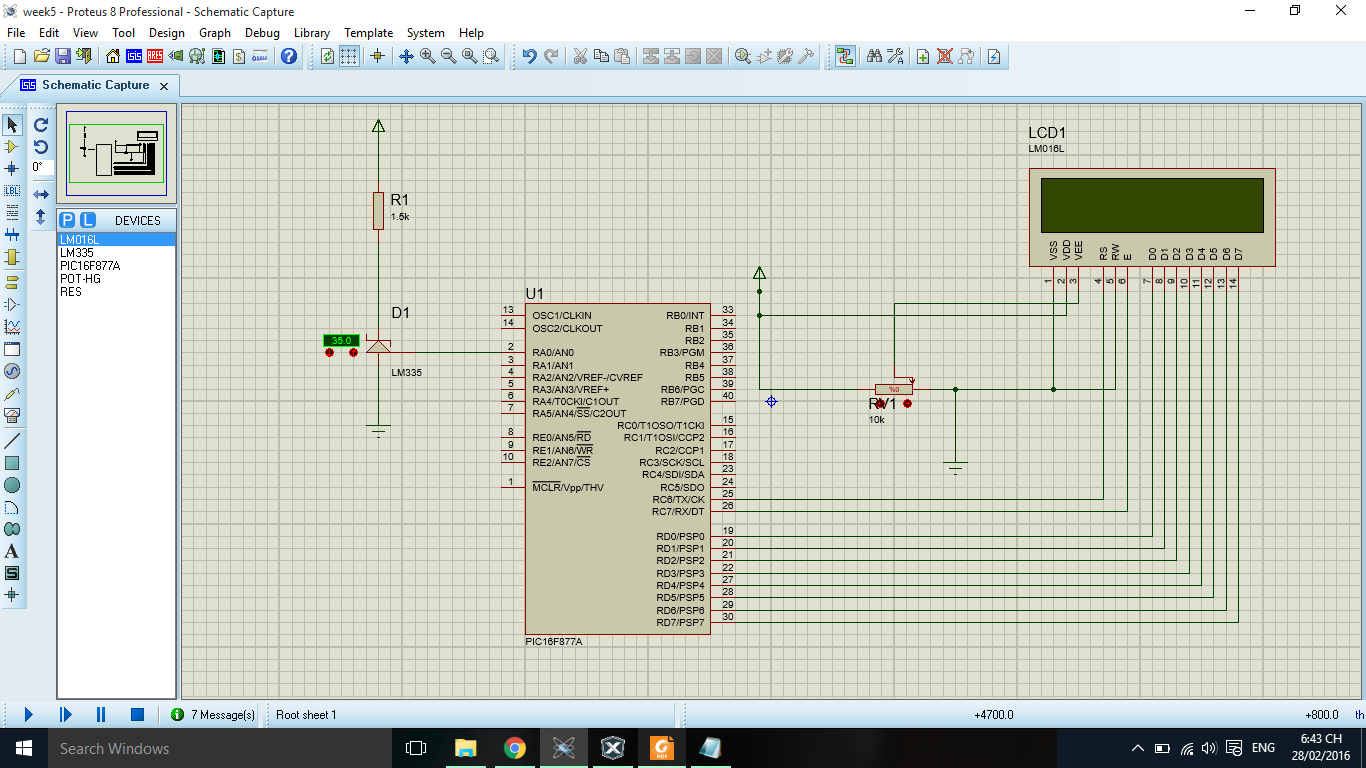Viewport: 1366px width, 768px height.
Task: Save the project with the floppy icon
Action: coord(62,56)
